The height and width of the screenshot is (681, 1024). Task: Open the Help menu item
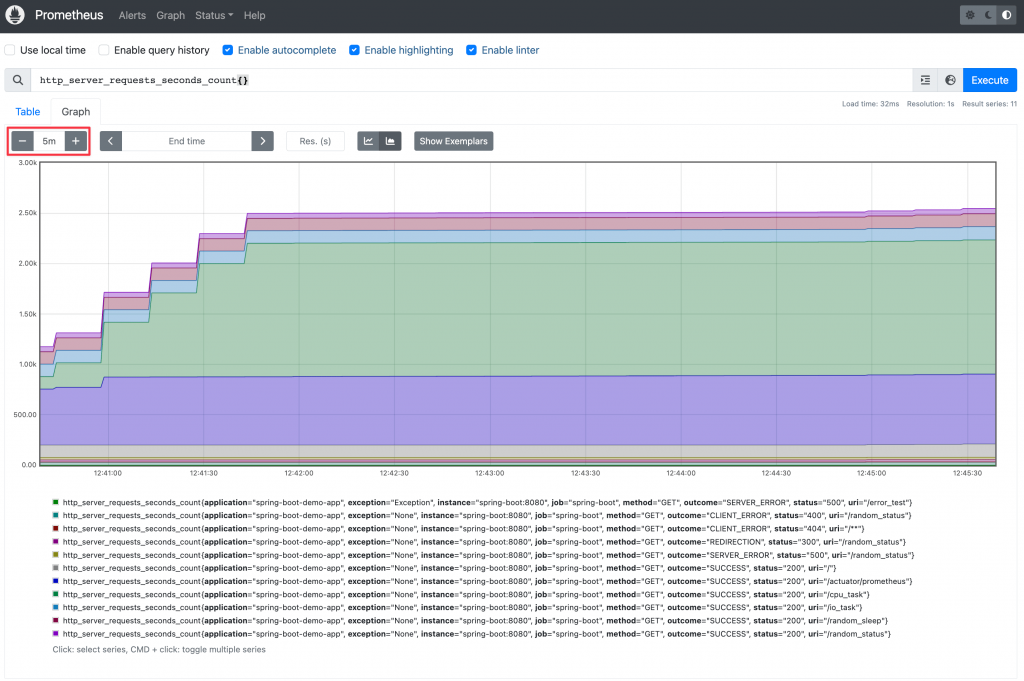(x=254, y=15)
